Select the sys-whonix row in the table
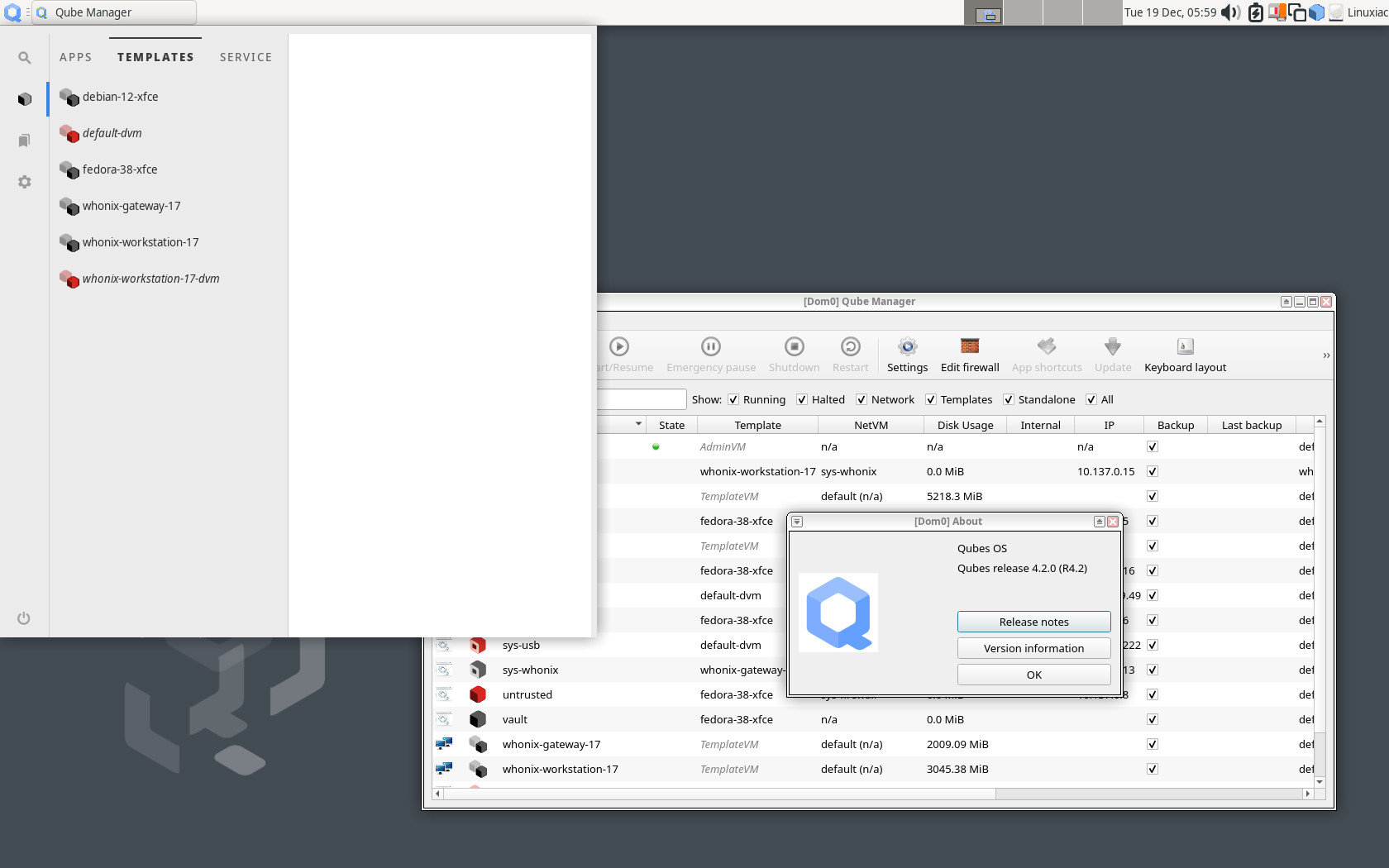Image resolution: width=1389 pixels, height=868 pixels. (x=872, y=670)
